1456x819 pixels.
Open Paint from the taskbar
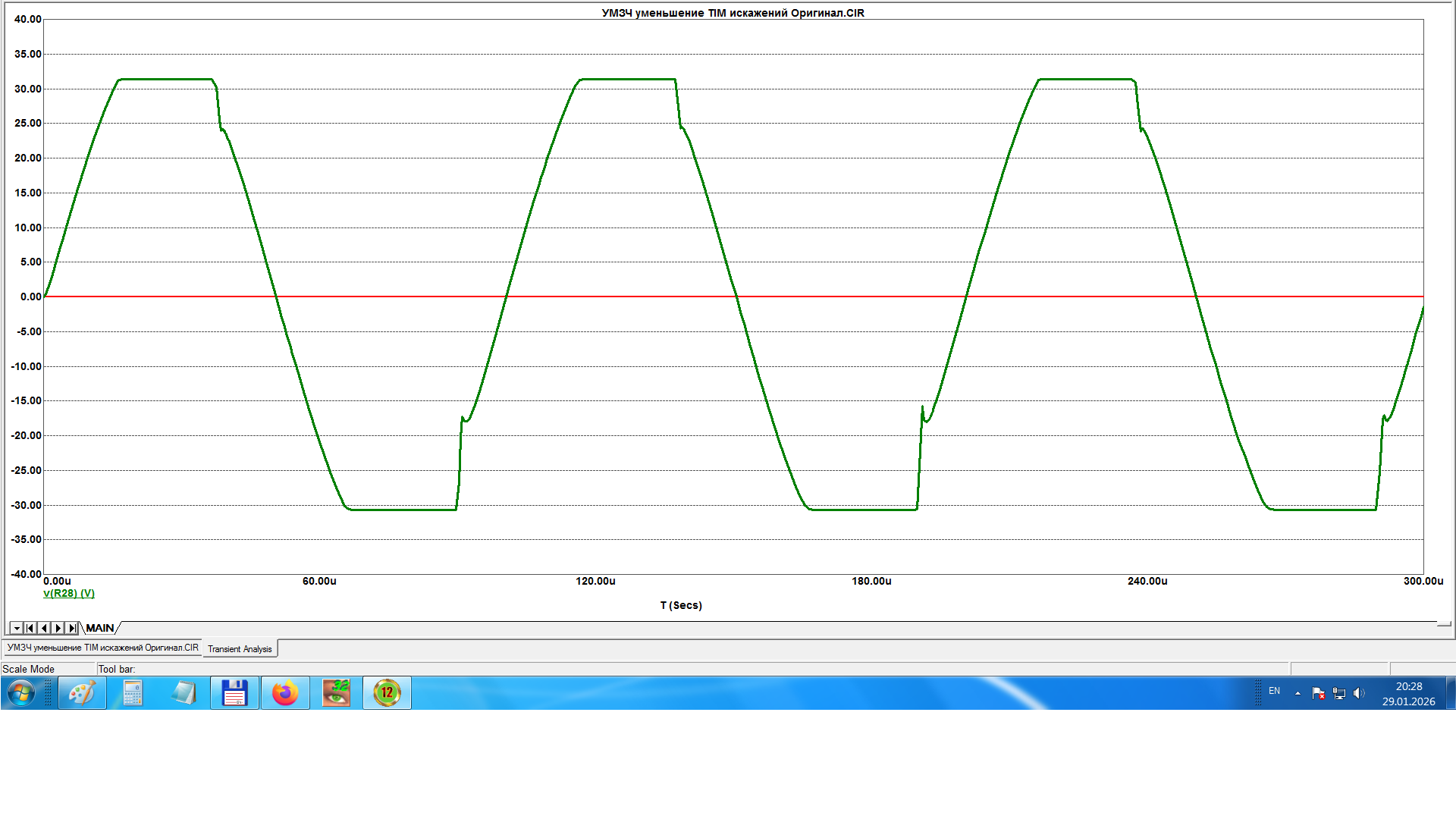coord(82,693)
